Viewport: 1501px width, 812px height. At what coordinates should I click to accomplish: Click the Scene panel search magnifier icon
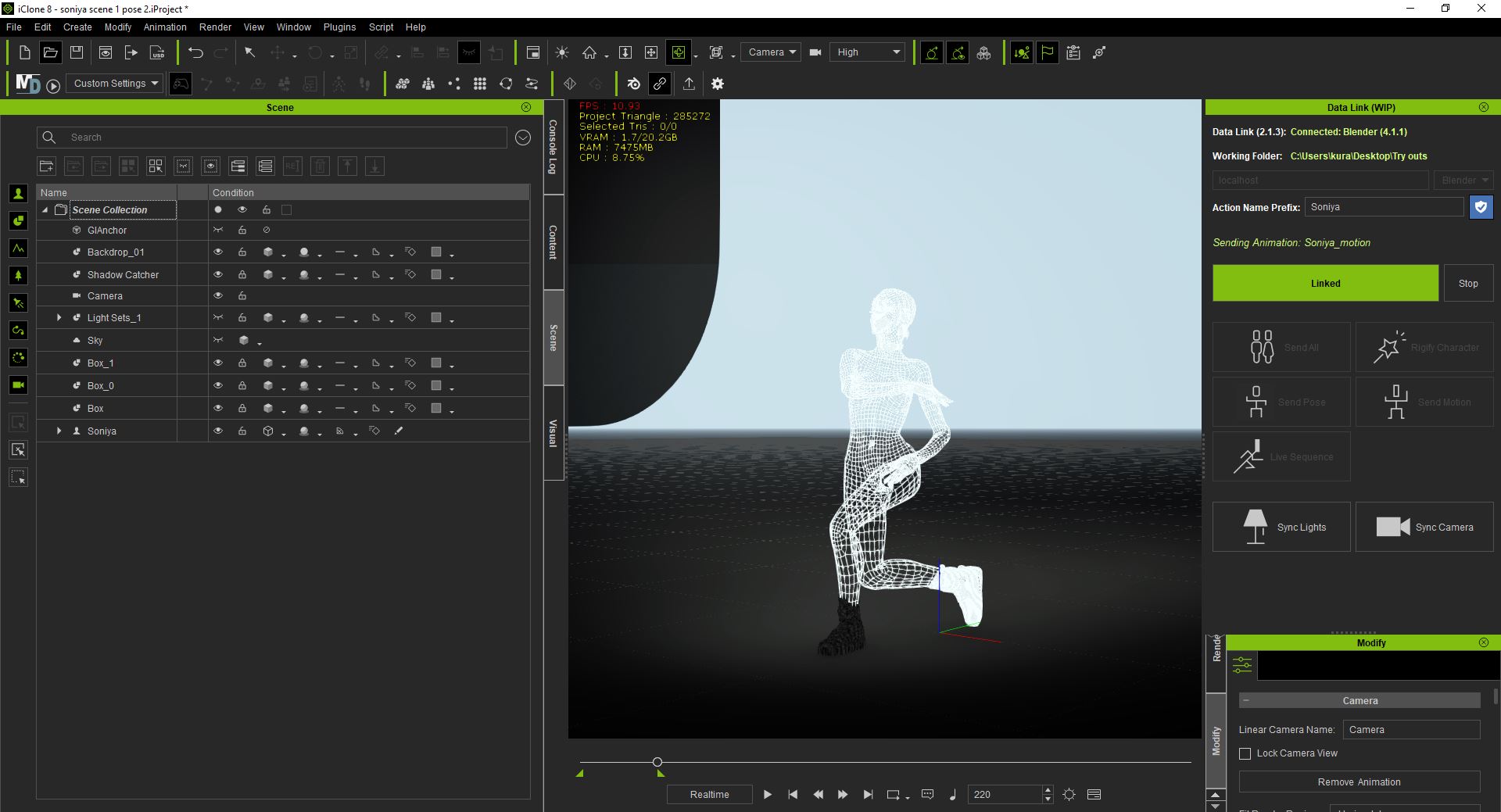(49, 138)
